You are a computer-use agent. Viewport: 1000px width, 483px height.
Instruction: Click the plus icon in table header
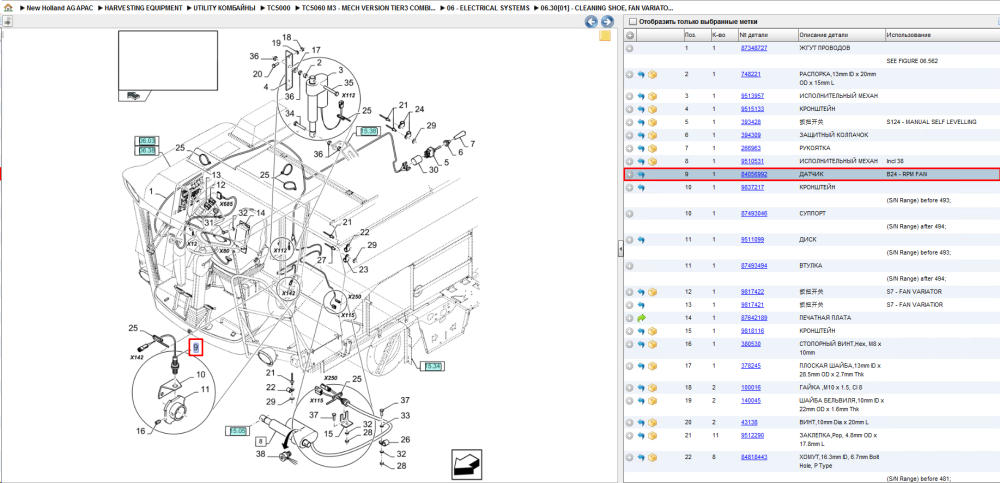pos(629,34)
